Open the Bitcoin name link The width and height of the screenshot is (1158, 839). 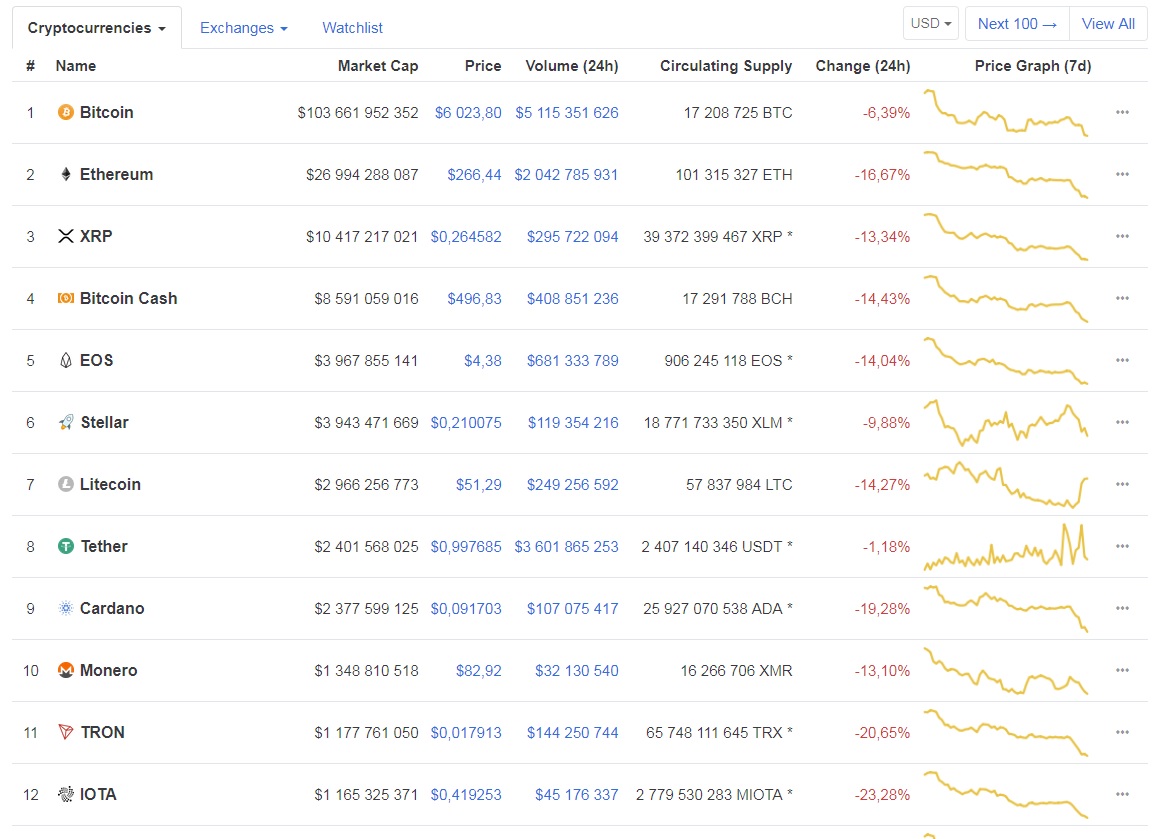(x=106, y=112)
